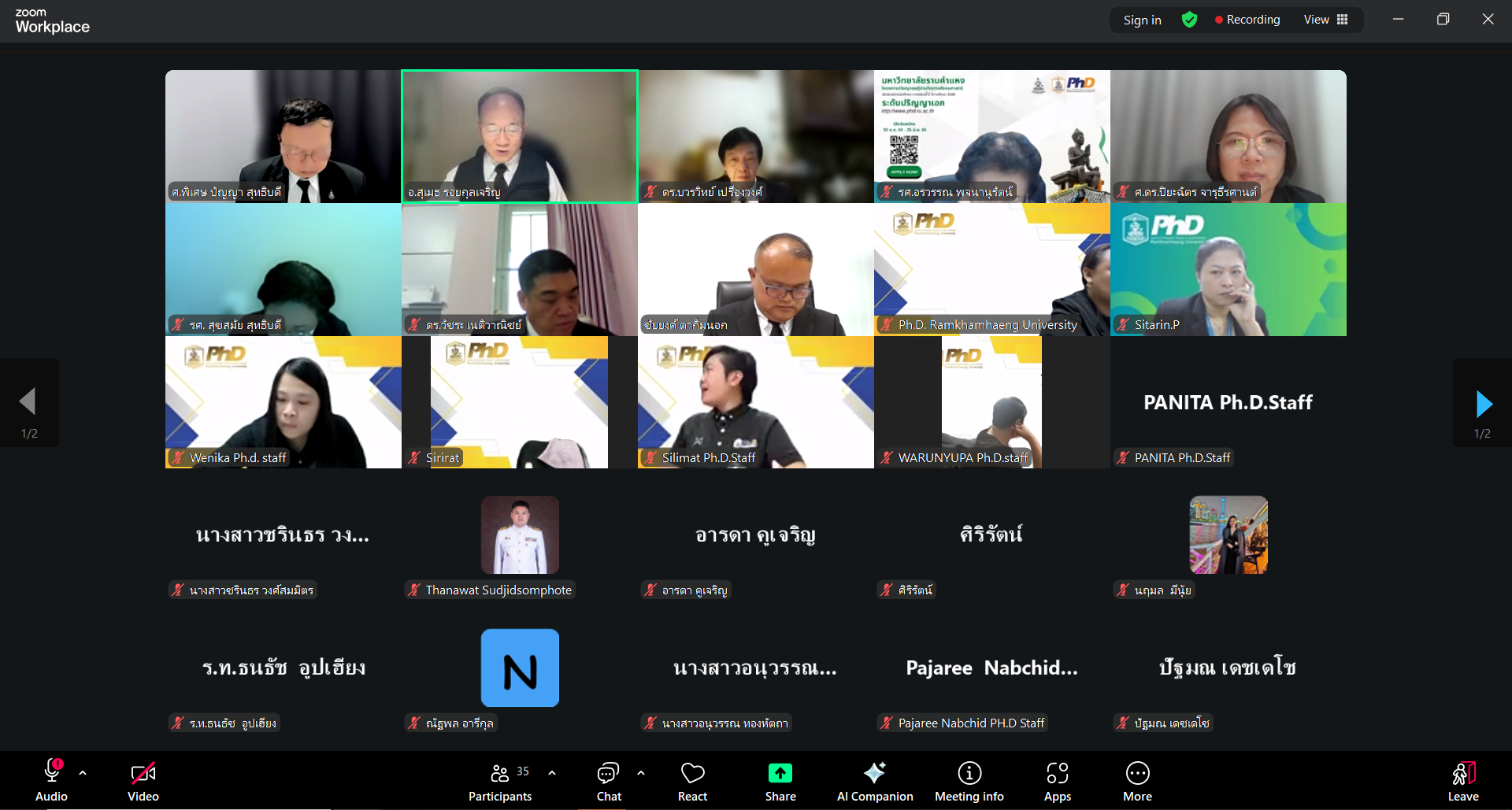Toggle the Video camera on

pyautogui.click(x=143, y=774)
